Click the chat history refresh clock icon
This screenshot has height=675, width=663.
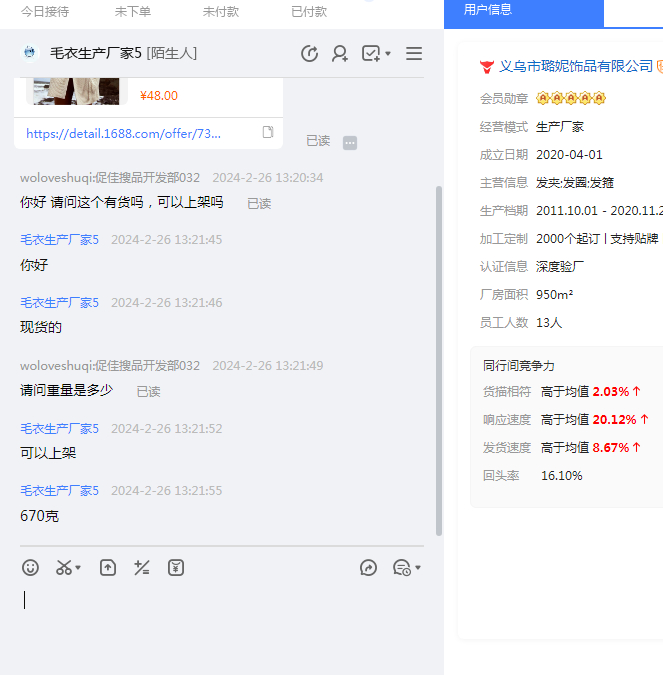(x=310, y=54)
